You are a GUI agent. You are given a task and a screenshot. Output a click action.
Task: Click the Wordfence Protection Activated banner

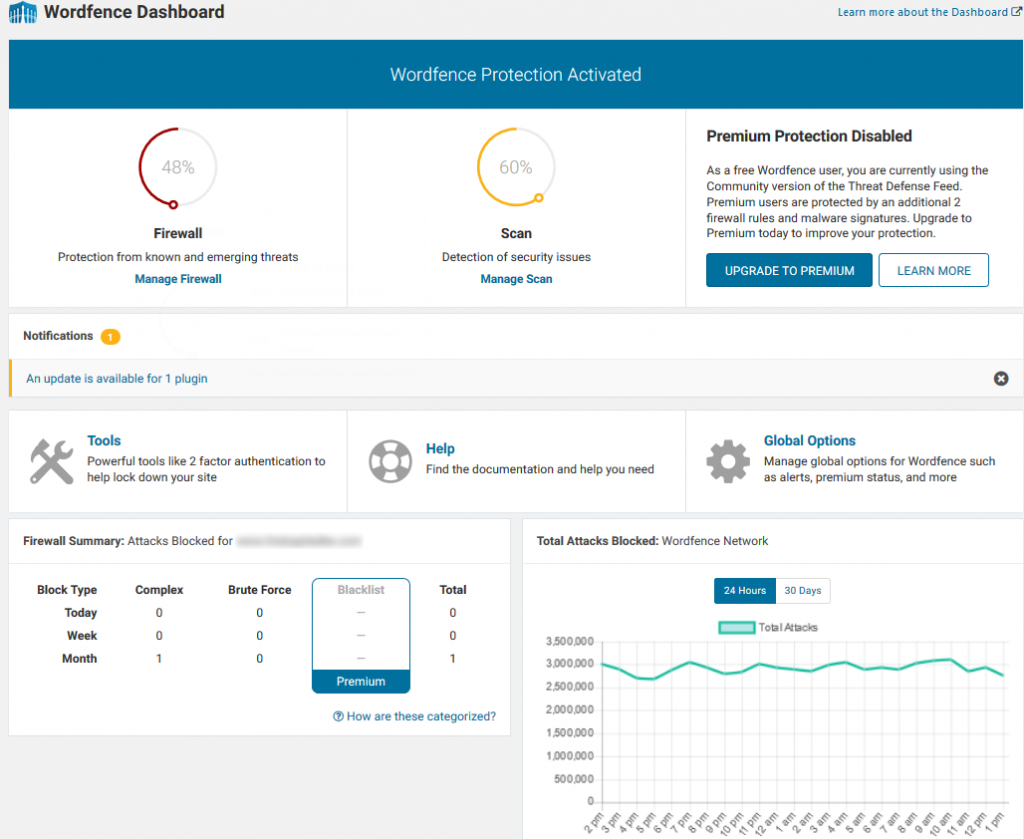click(x=516, y=74)
